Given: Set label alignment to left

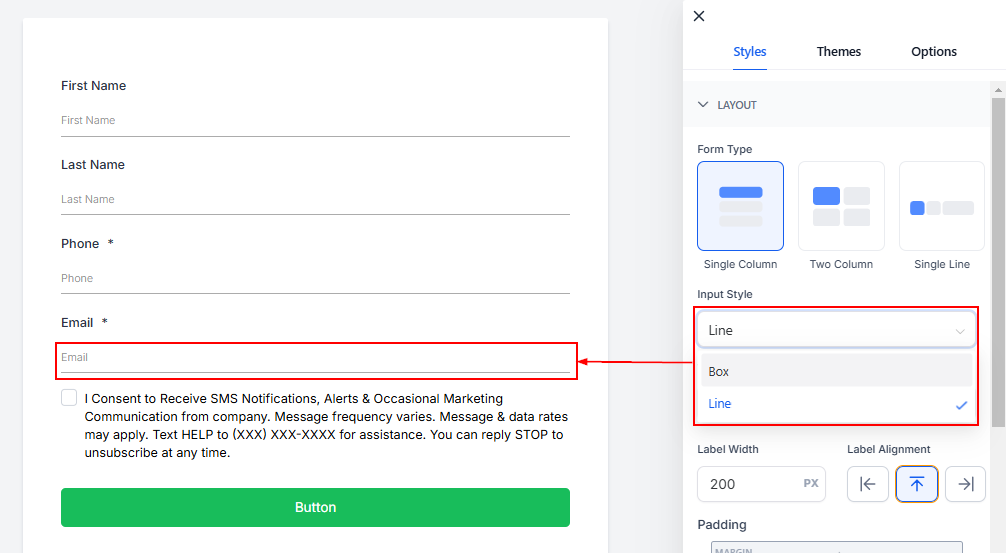Looking at the screenshot, I should click(867, 484).
